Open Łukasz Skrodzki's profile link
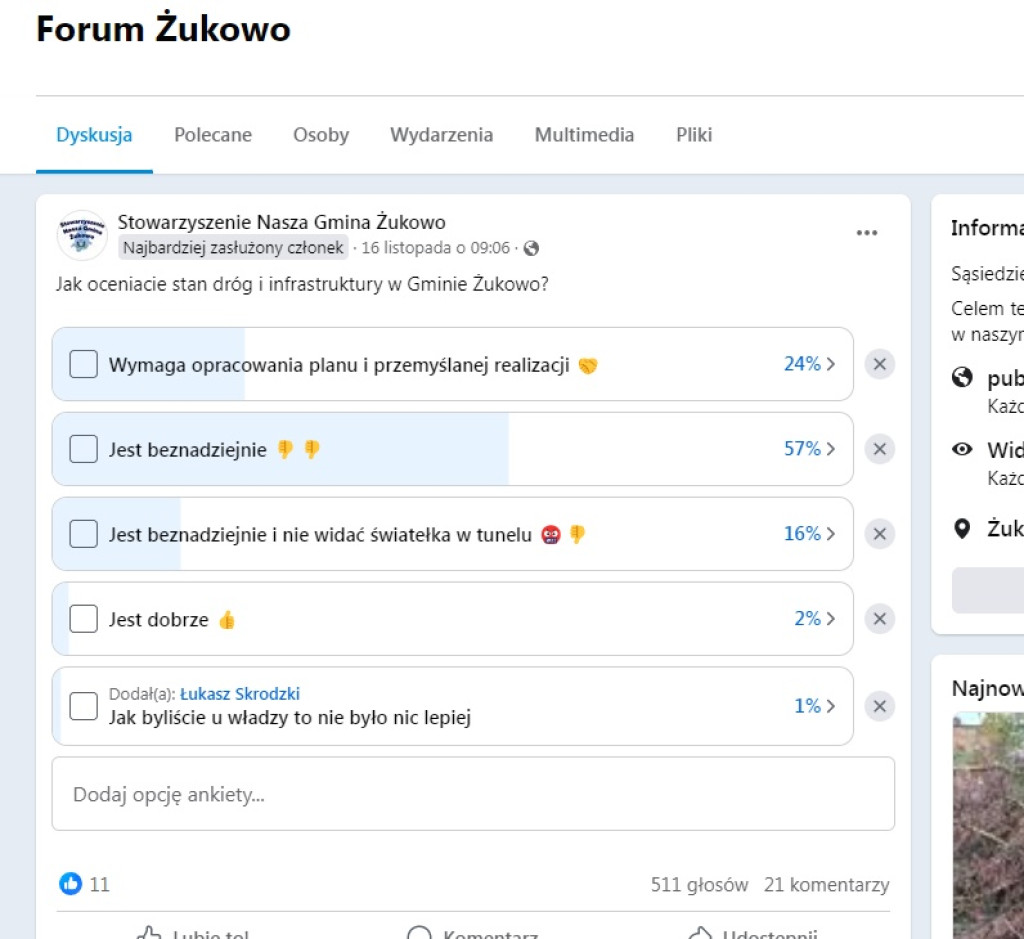 pyautogui.click(x=240, y=693)
